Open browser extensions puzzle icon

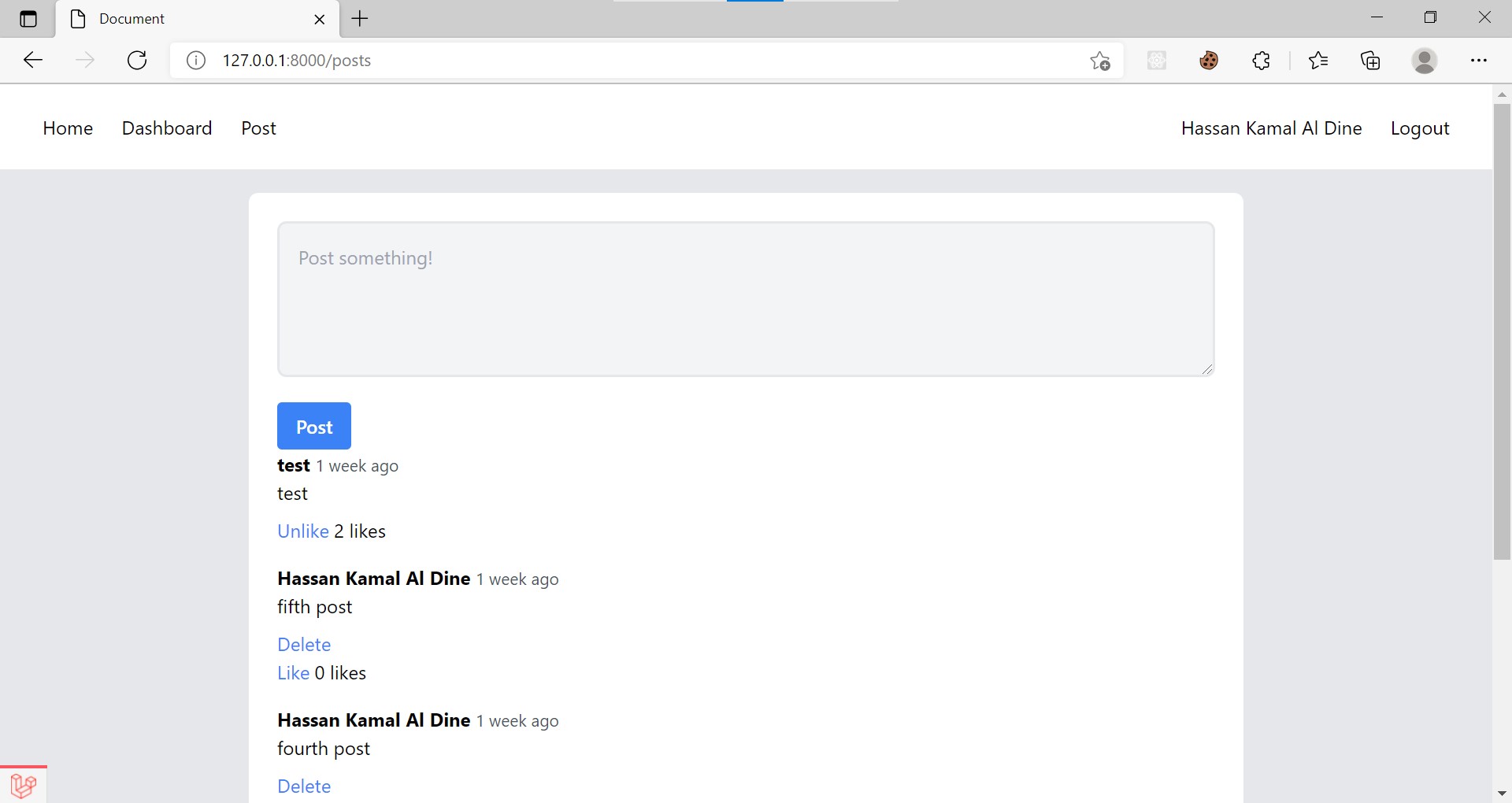[1261, 61]
